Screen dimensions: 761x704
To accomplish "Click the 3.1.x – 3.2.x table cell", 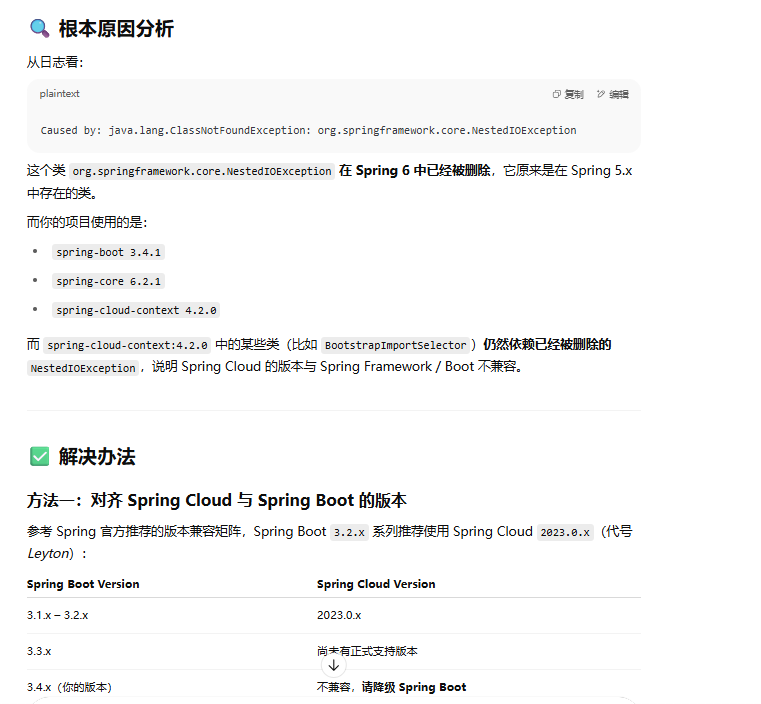I will pyautogui.click(x=58, y=615).
